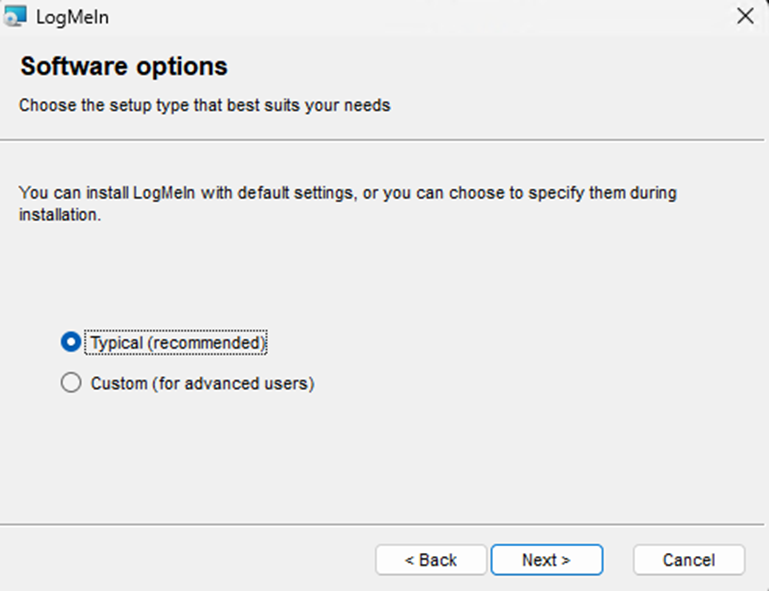Click the "Typical (recommended)" label text

click(178, 342)
